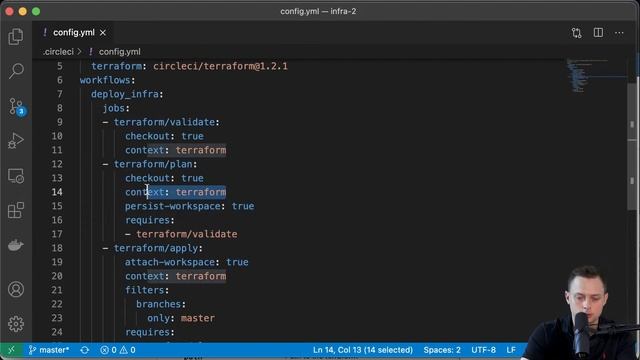Open the Extensions view
Screen dimensions: 640x360
point(16,211)
